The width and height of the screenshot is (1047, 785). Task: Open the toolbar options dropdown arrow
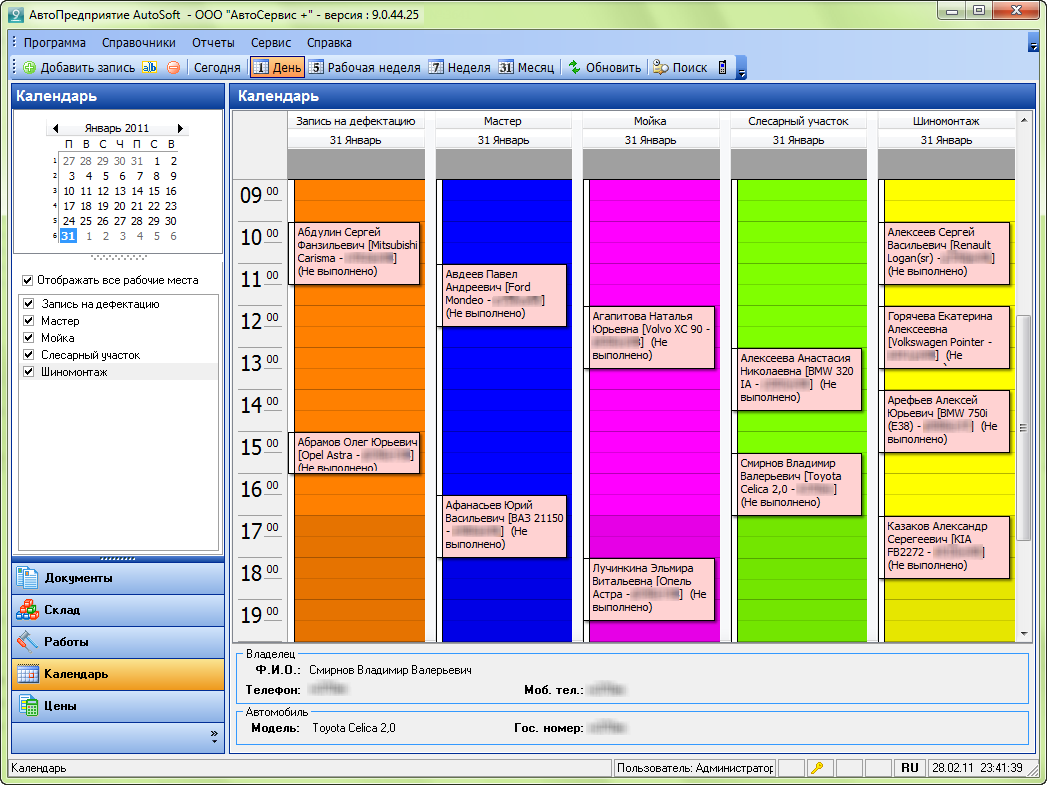(x=741, y=72)
